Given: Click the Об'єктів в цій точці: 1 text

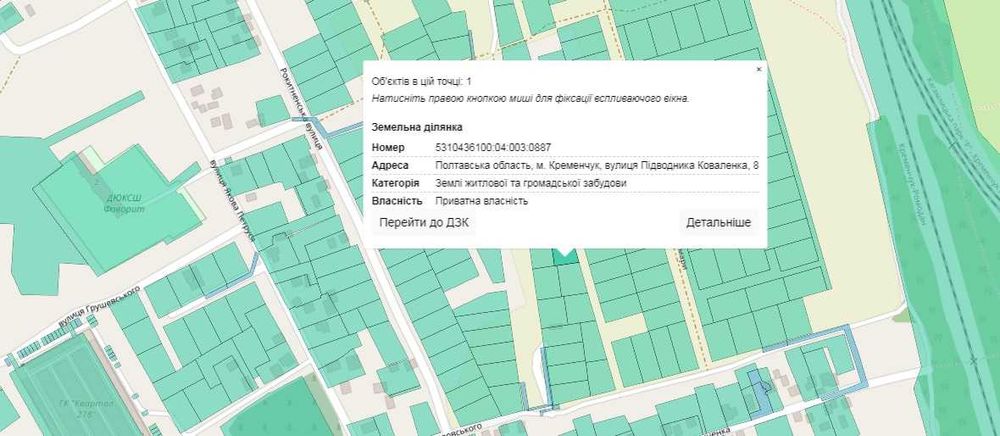Looking at the screenshot, I should (422, 82).
